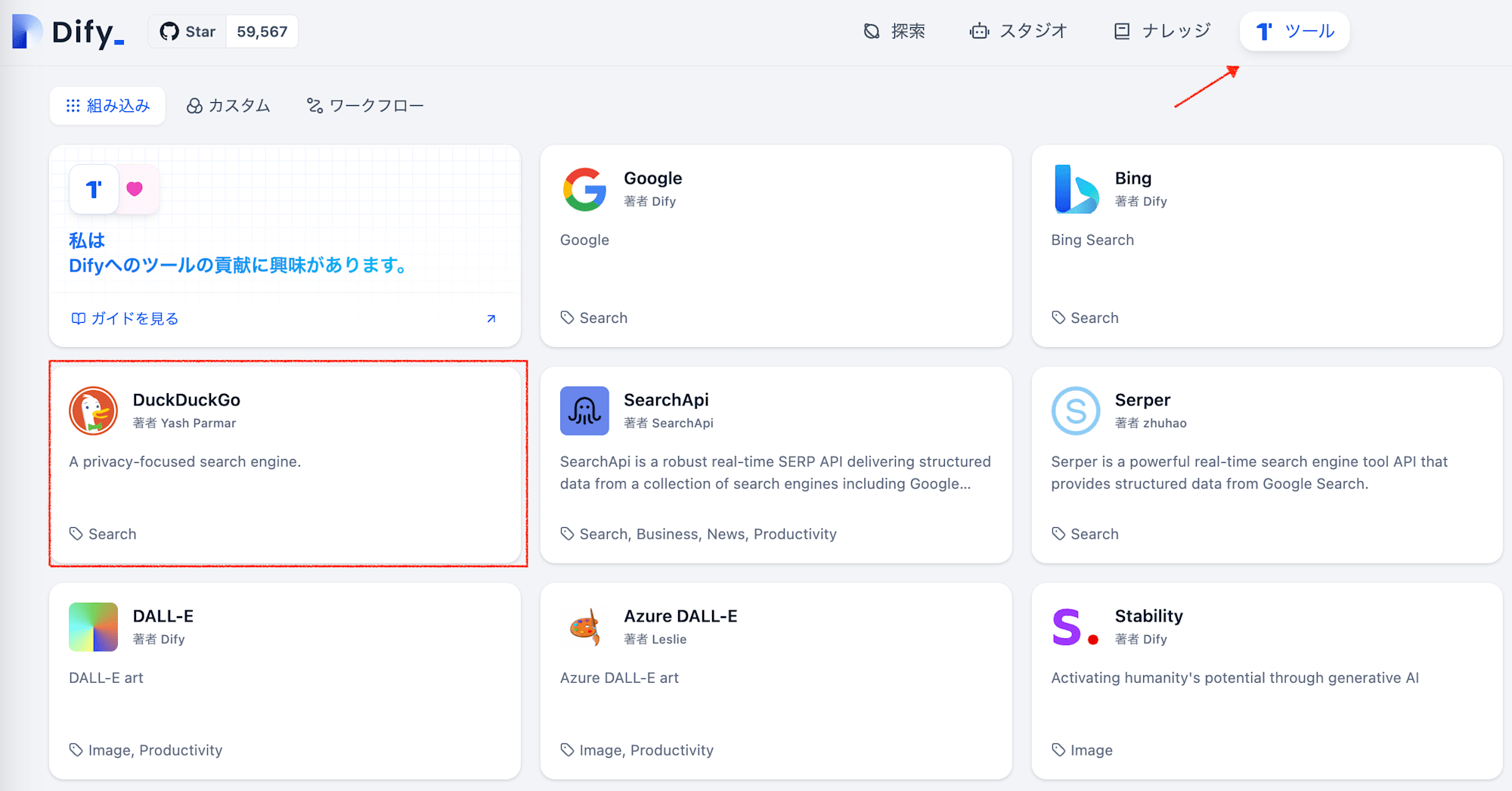Click the tag icon on the DuckDuckGo card
The image size is (1512, 791).
[76, 534]
